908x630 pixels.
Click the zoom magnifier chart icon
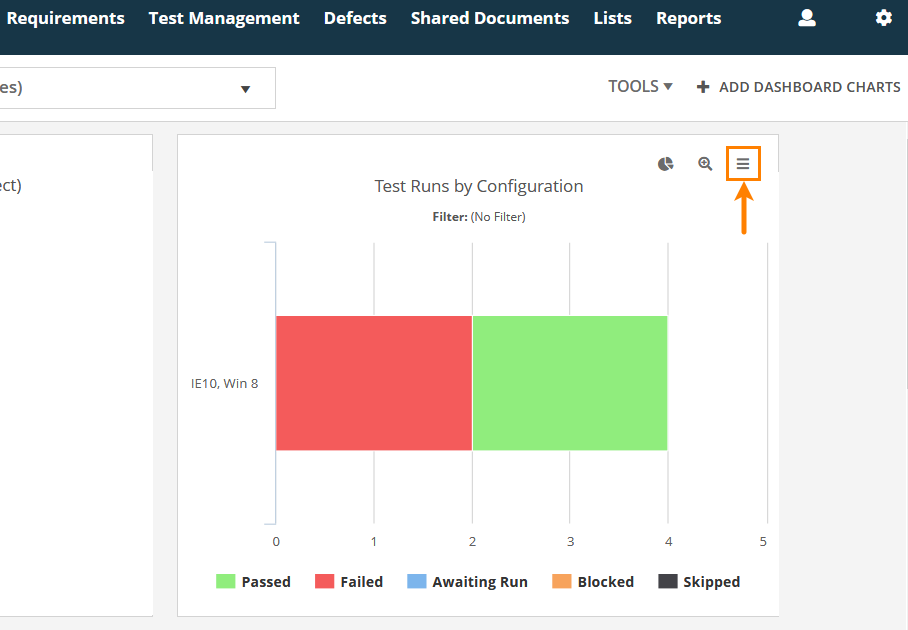(705, 164)
